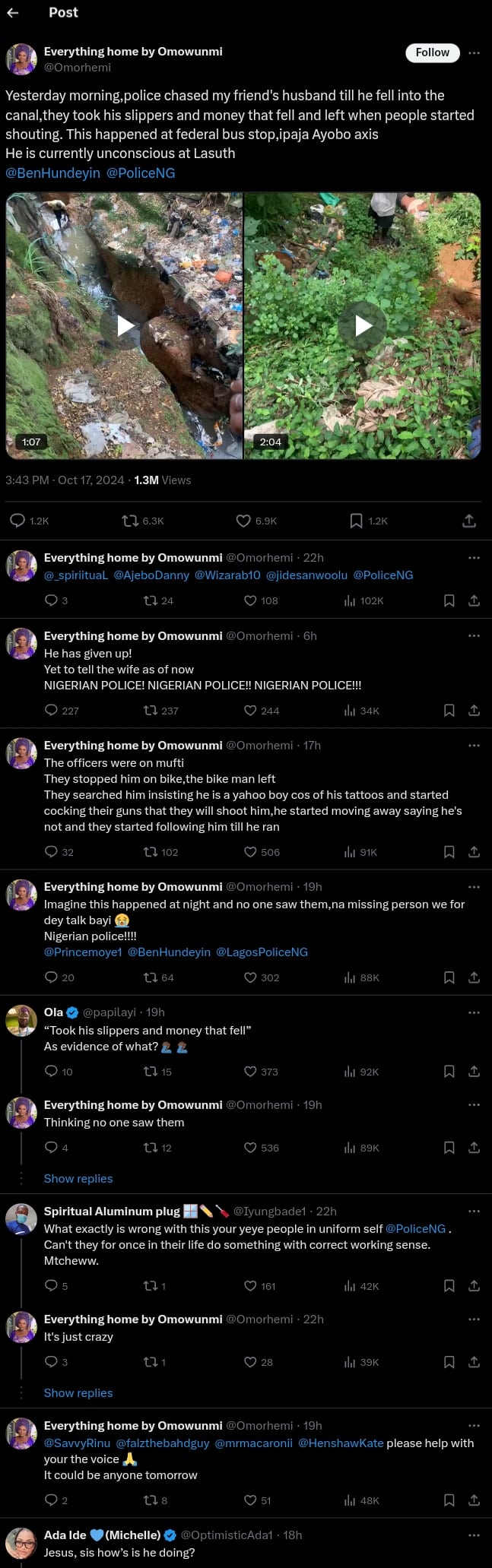Share the Spiritual Aluminum plug reply
This screenshot has width=492, height=1568.
(474, 1286)
